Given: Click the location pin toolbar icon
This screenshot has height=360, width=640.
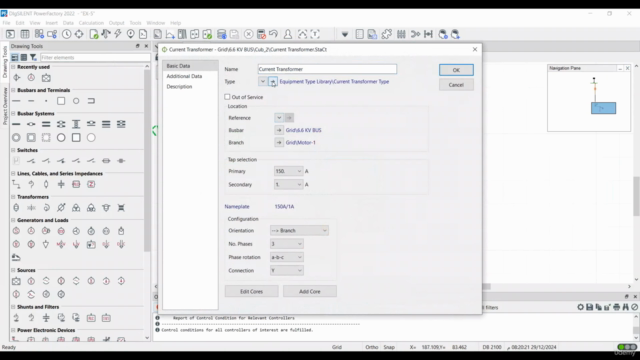Looking at the screenshot, I should tap(131, 34).
